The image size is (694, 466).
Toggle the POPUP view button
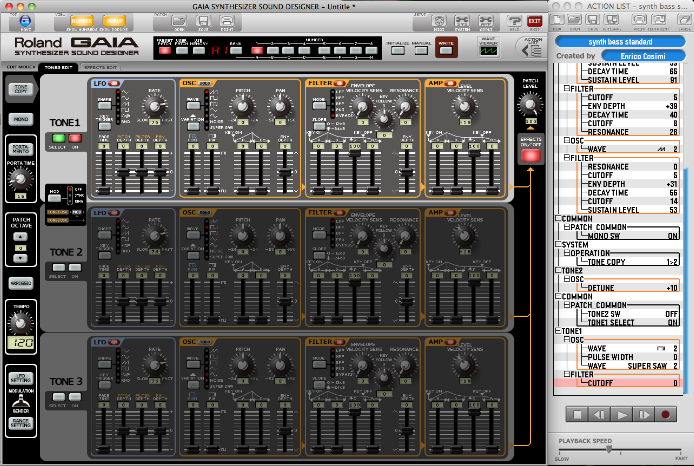click(114, 21)
